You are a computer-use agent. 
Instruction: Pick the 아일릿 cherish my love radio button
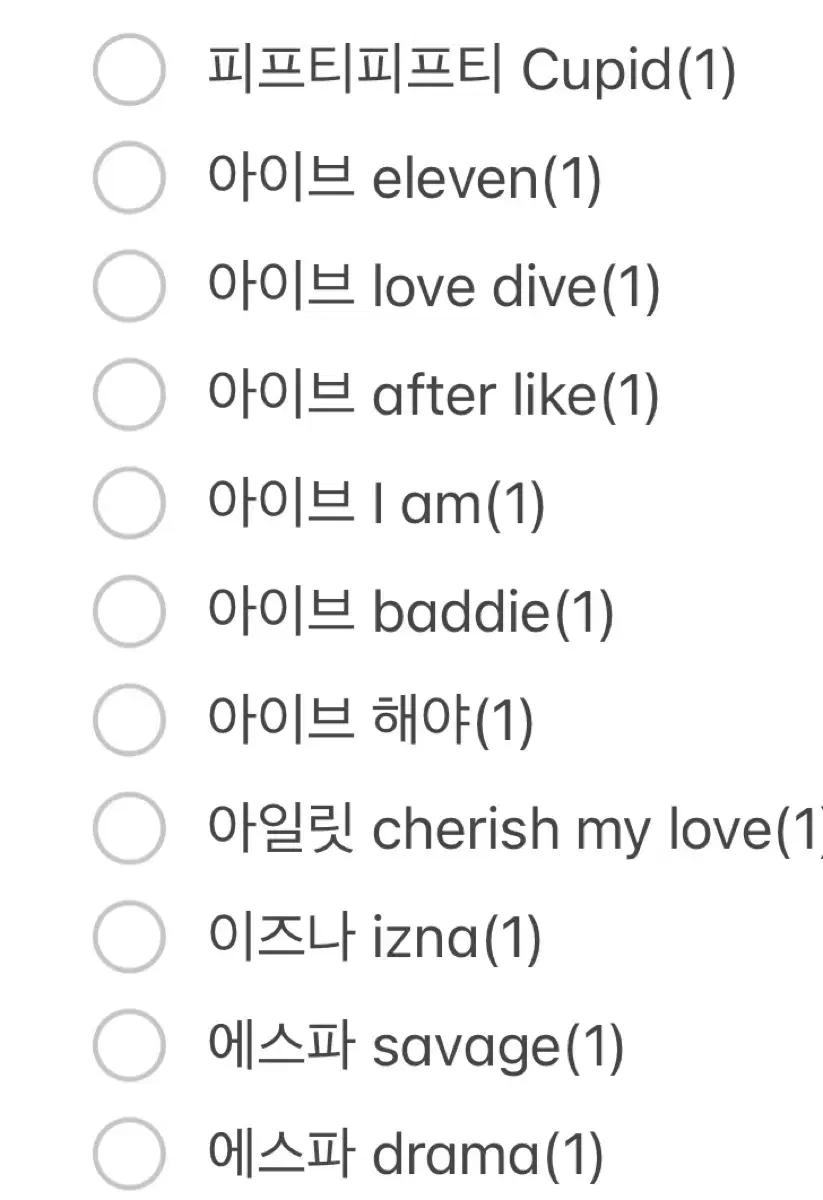[128, 829]
